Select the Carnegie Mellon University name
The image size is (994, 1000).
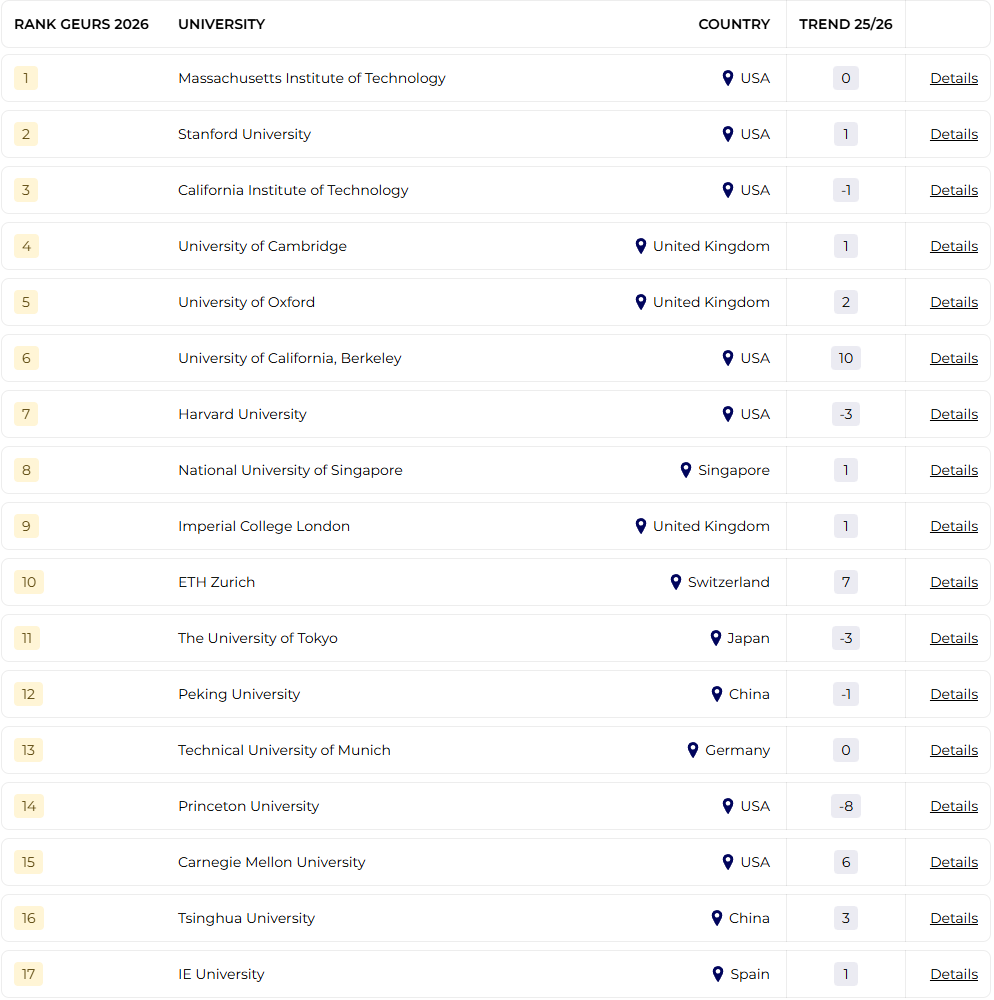(x=271, y=862)
